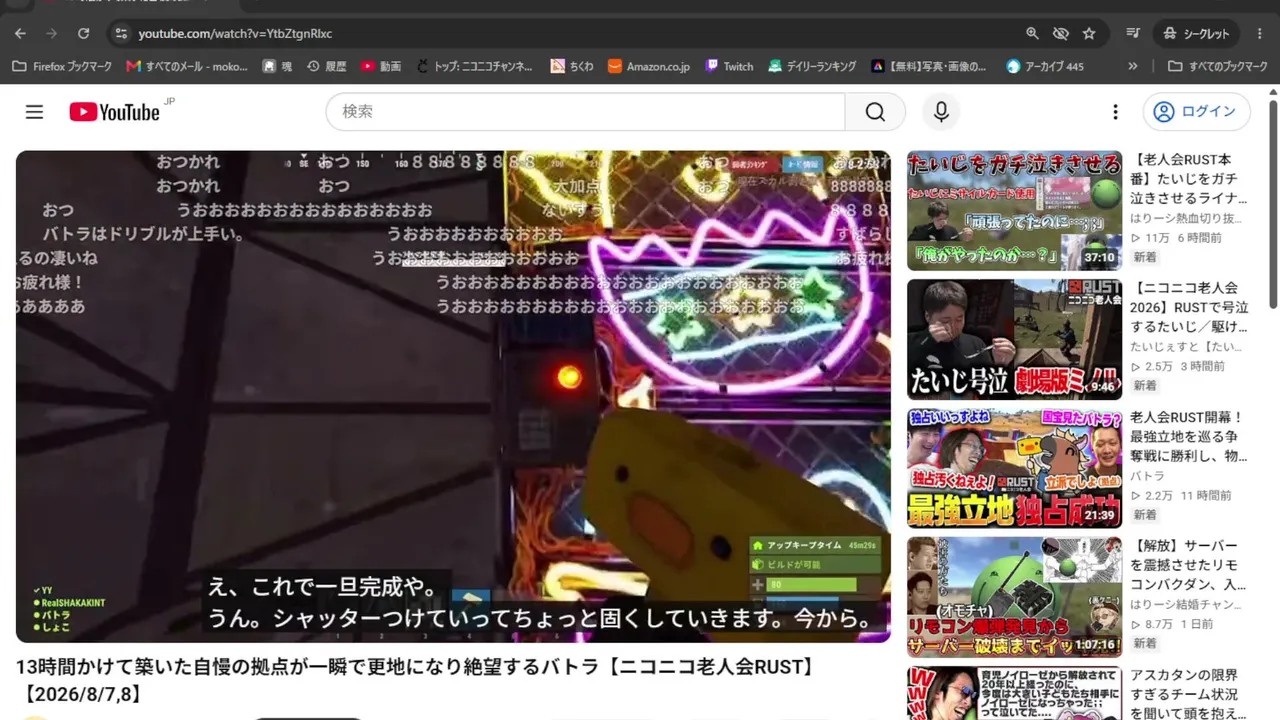Open the デイリーランキング bookmark
The height and width of the screenshot is (720, 1280).
(812, 66)
